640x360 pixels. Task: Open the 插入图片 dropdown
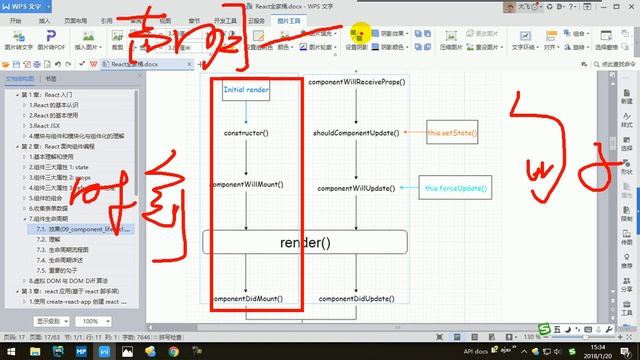click(88, 41)
